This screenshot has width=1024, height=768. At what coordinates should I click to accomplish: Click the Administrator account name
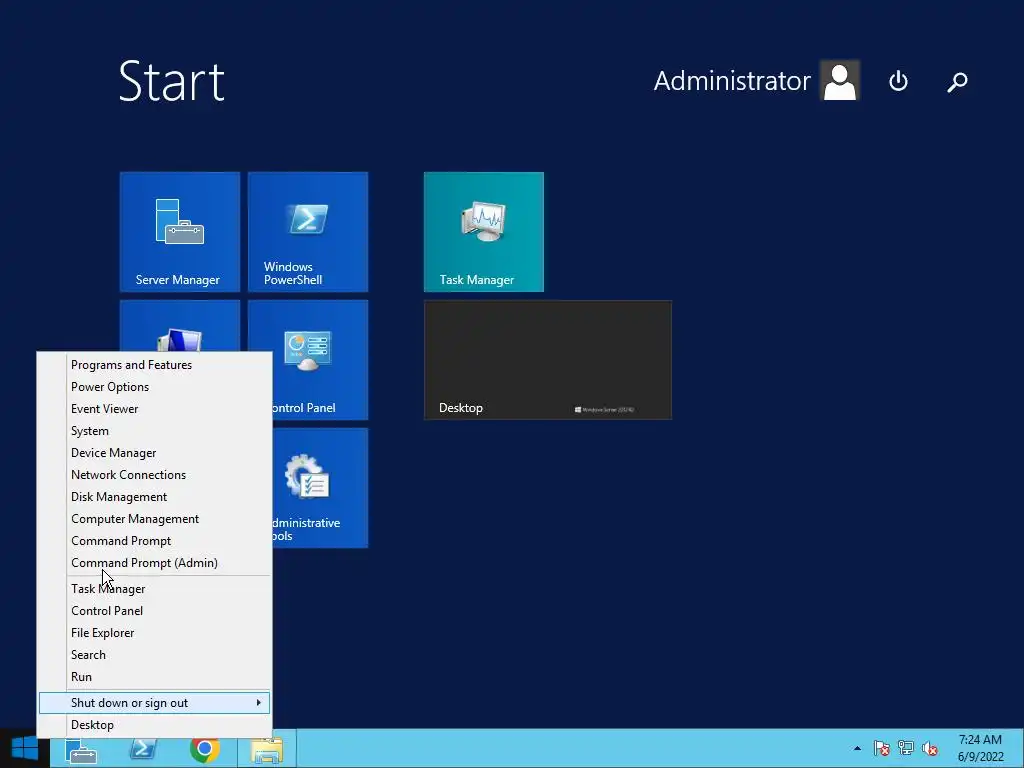pyautogui.click(x=732, y=81)
